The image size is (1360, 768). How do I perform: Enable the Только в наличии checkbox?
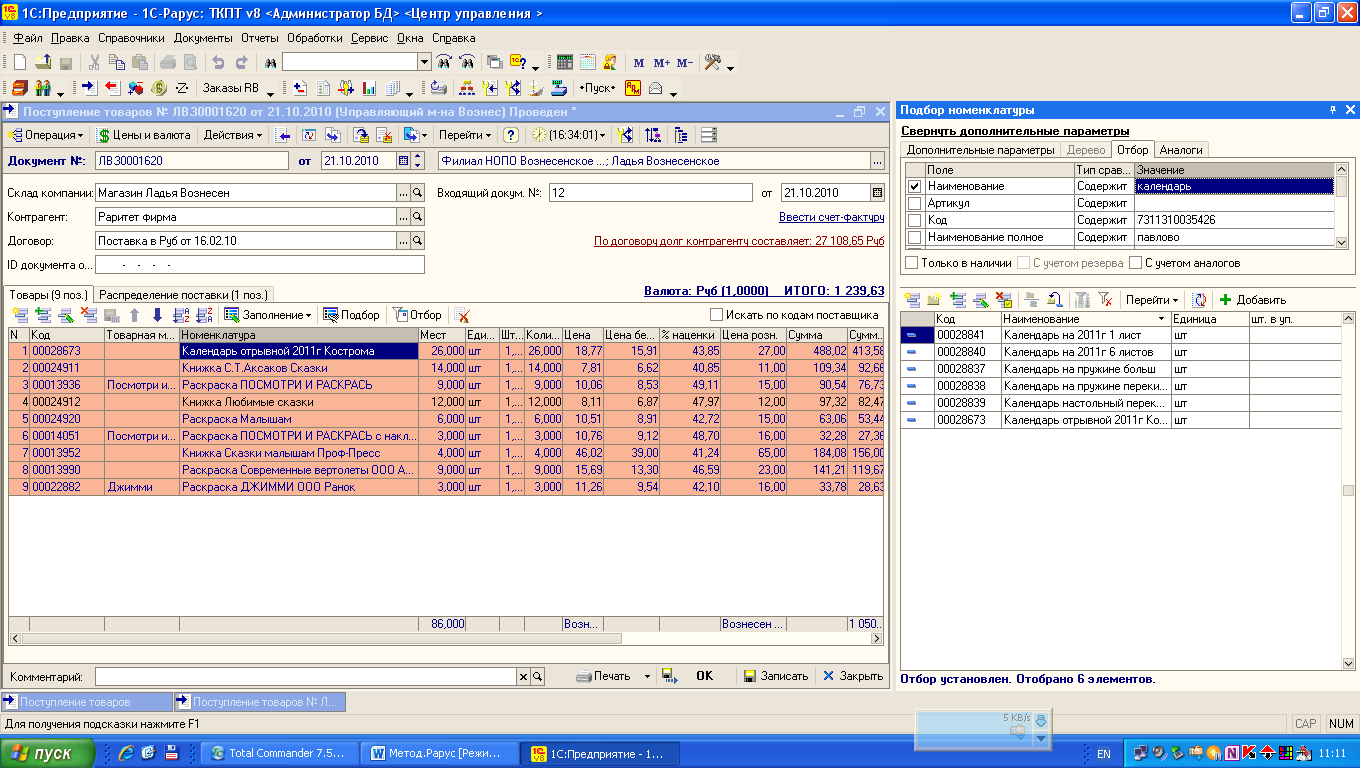[x=911, y=263]
